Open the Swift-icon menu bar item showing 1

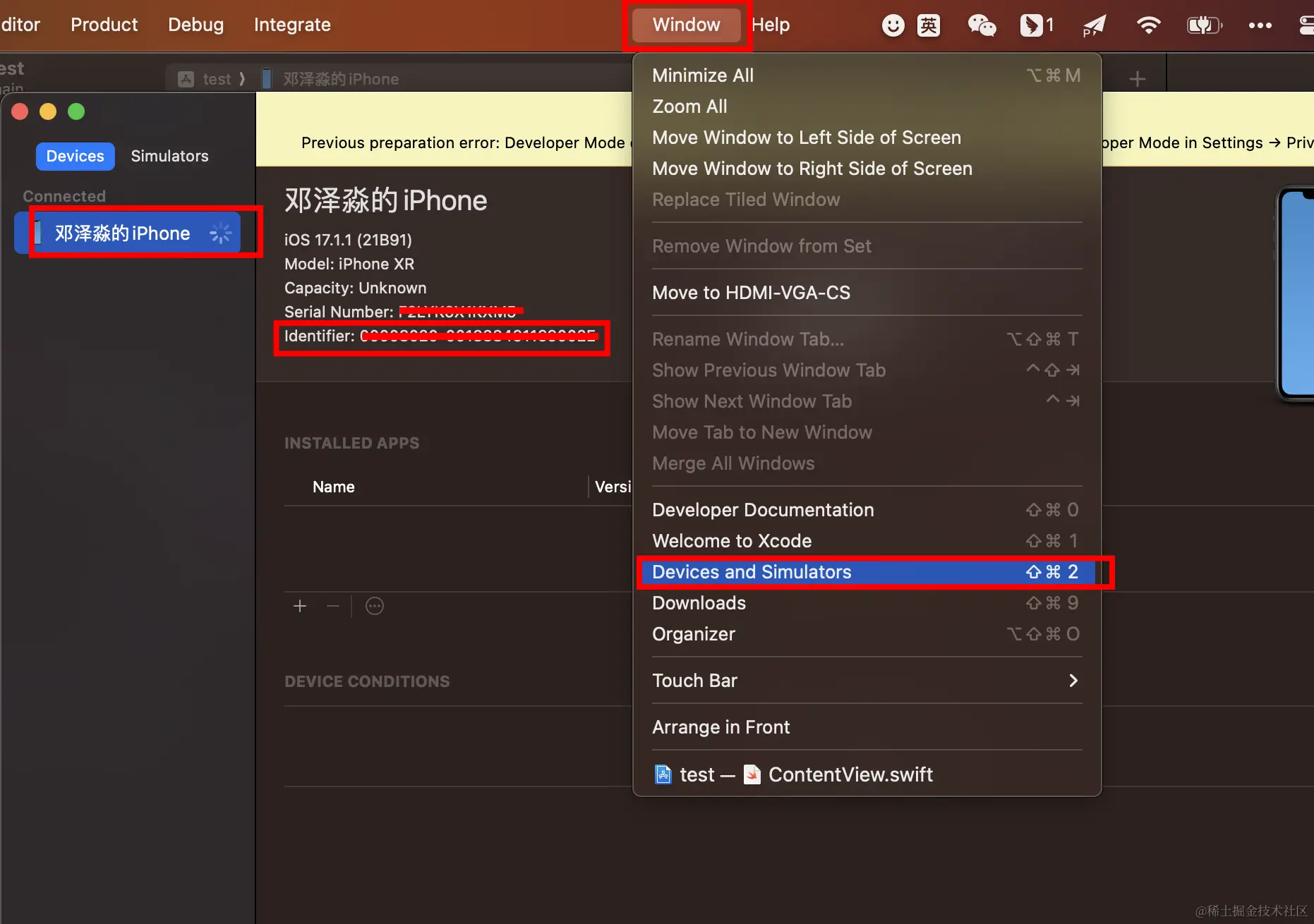pos(1037,25)
